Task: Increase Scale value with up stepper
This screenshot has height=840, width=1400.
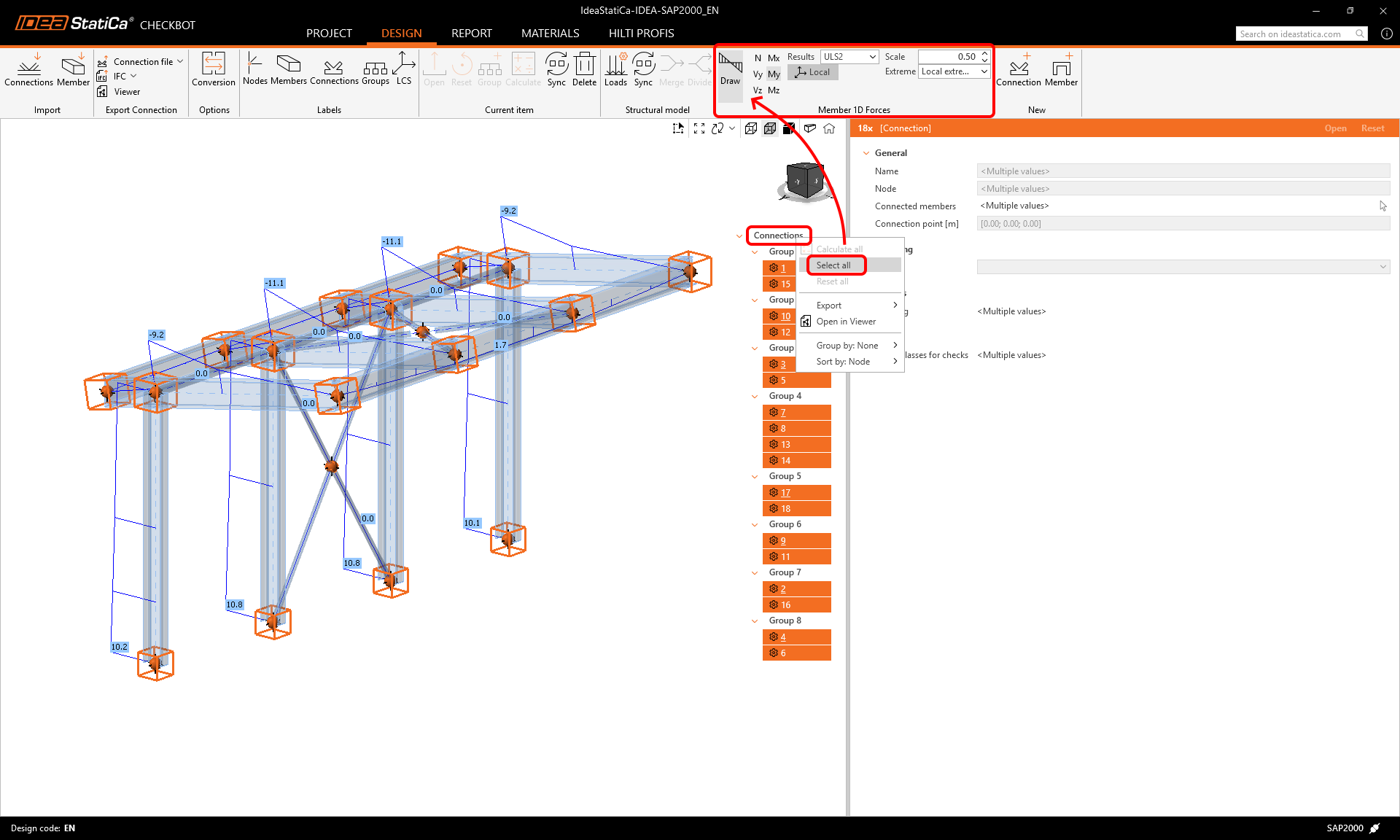Action: [984, 53]
